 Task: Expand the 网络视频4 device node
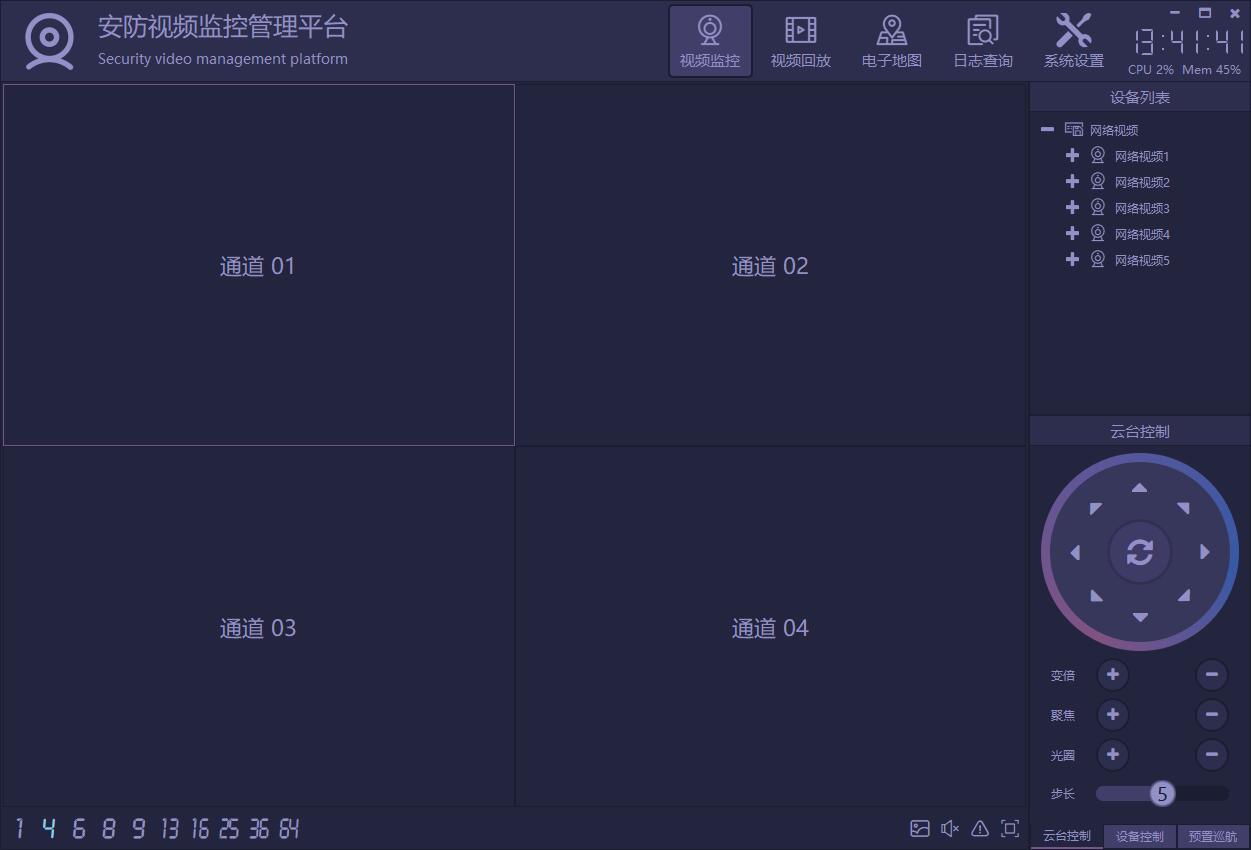[1072, 234]
